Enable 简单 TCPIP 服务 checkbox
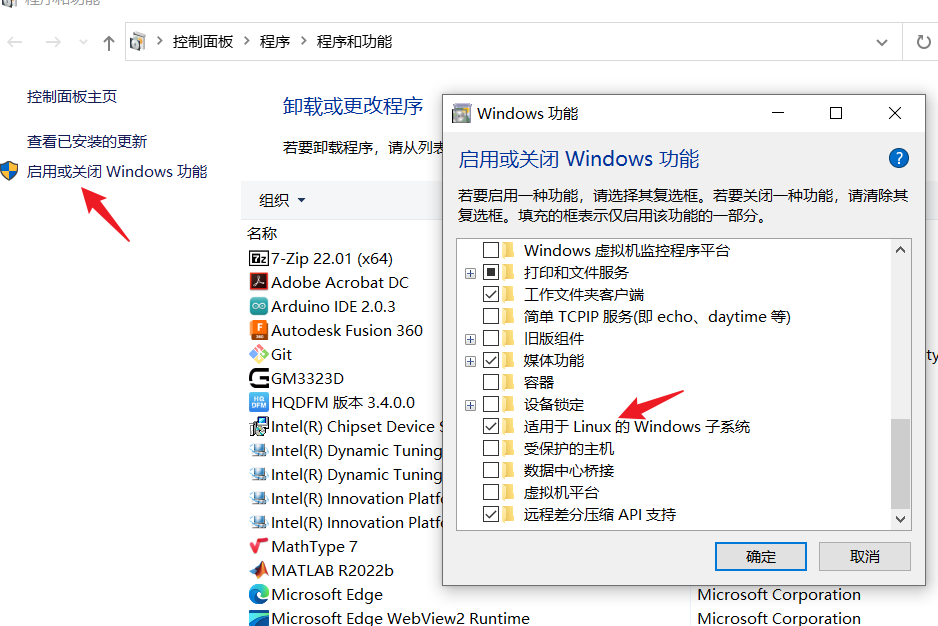Image resolution: width=938 pixels, height=626 pixels. pos(491,316)
